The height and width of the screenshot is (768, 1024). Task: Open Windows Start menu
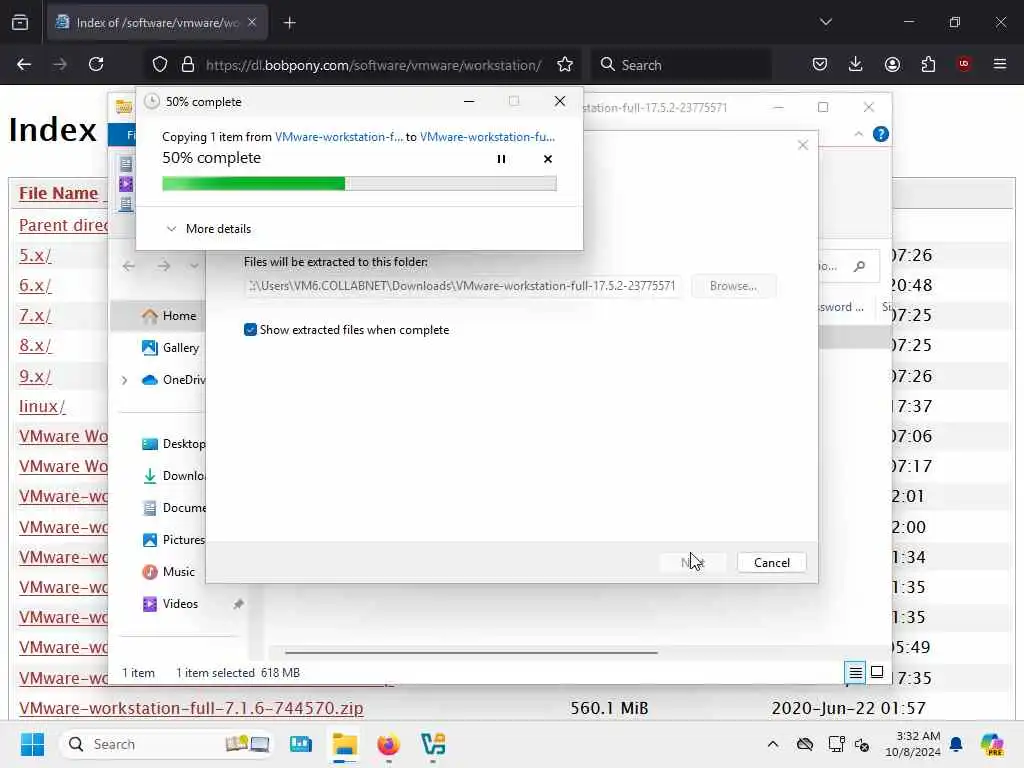32,744
